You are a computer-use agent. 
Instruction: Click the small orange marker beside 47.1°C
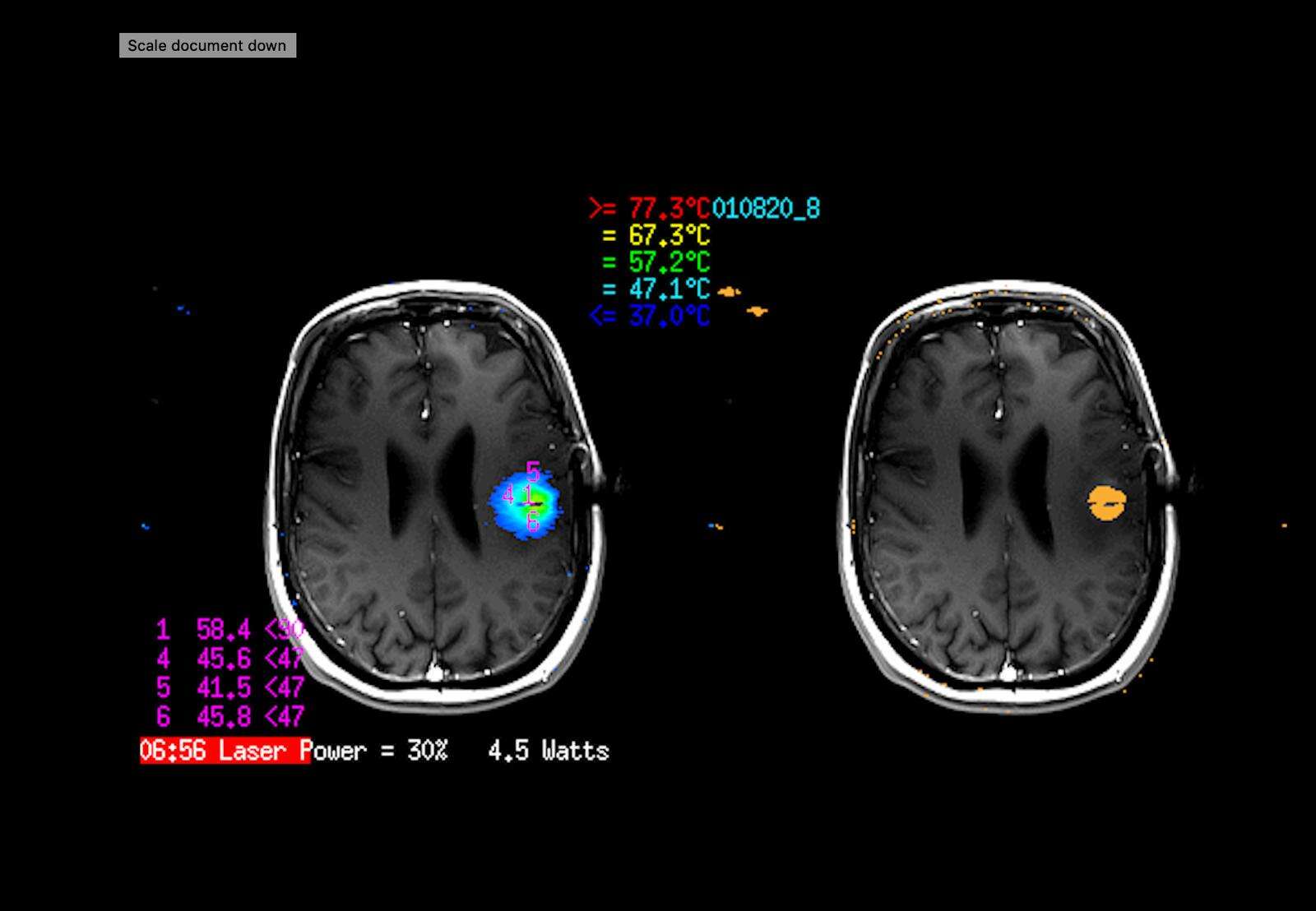click(x=729, y=291)
